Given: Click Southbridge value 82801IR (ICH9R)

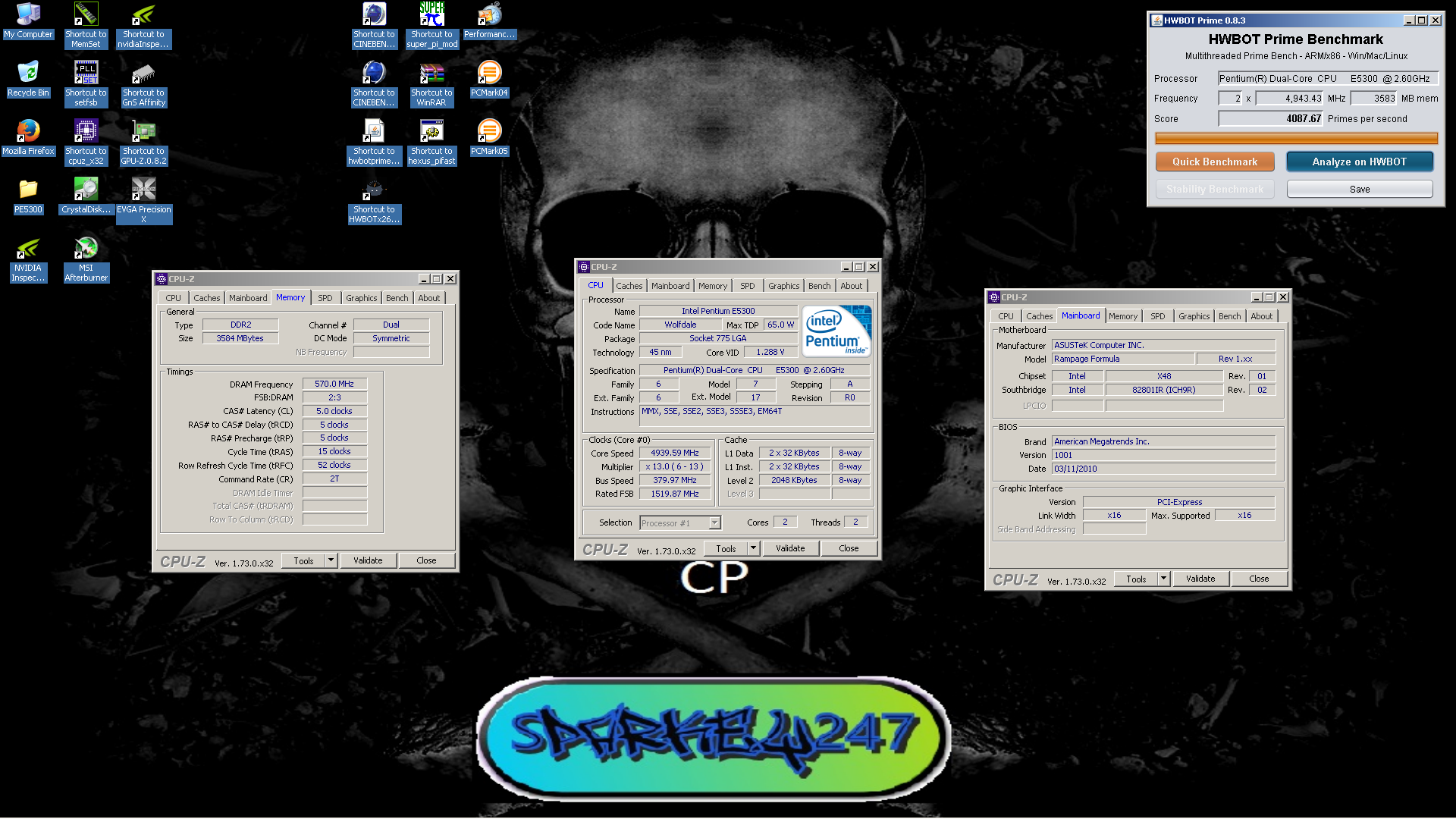Looking at the screenshot, I should pos(1163,390).
